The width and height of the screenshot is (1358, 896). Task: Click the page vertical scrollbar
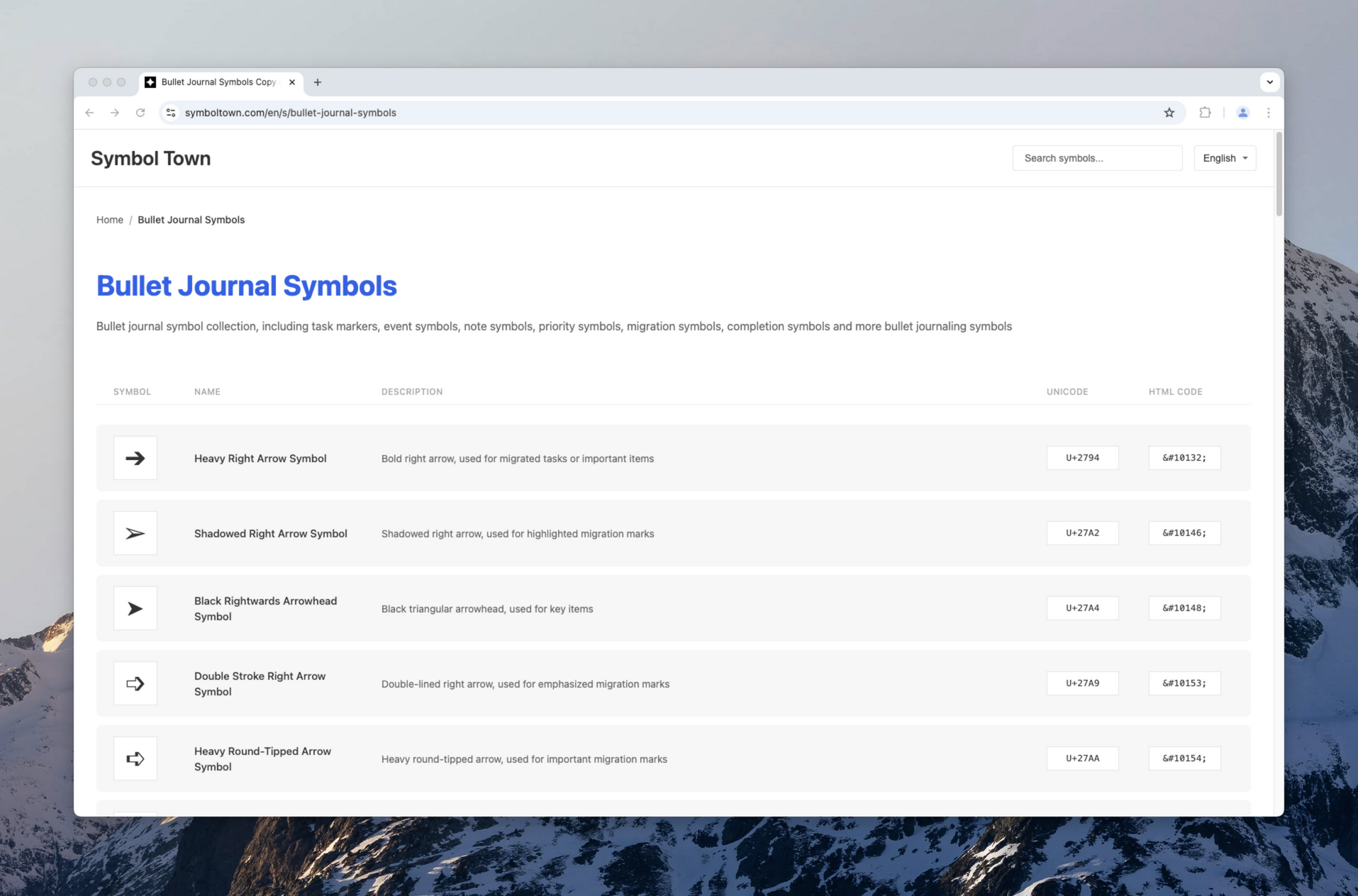click(1279, 174)
